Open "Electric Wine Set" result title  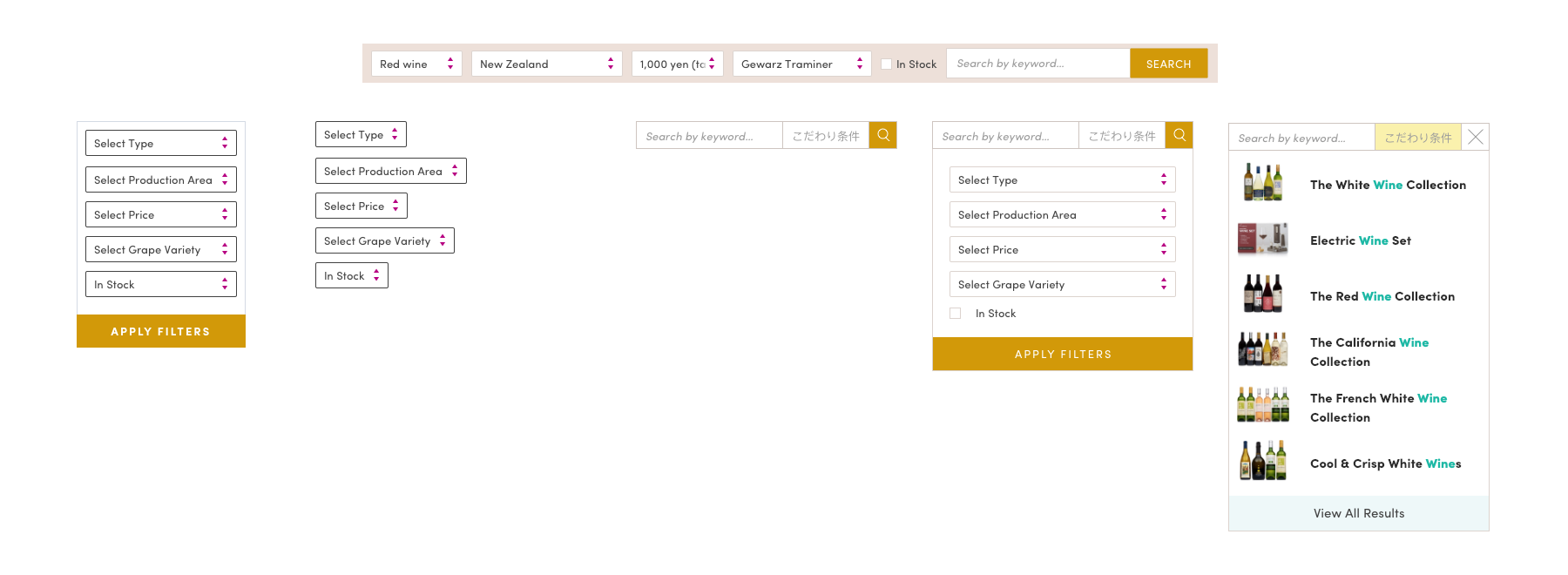[1361, 240]
